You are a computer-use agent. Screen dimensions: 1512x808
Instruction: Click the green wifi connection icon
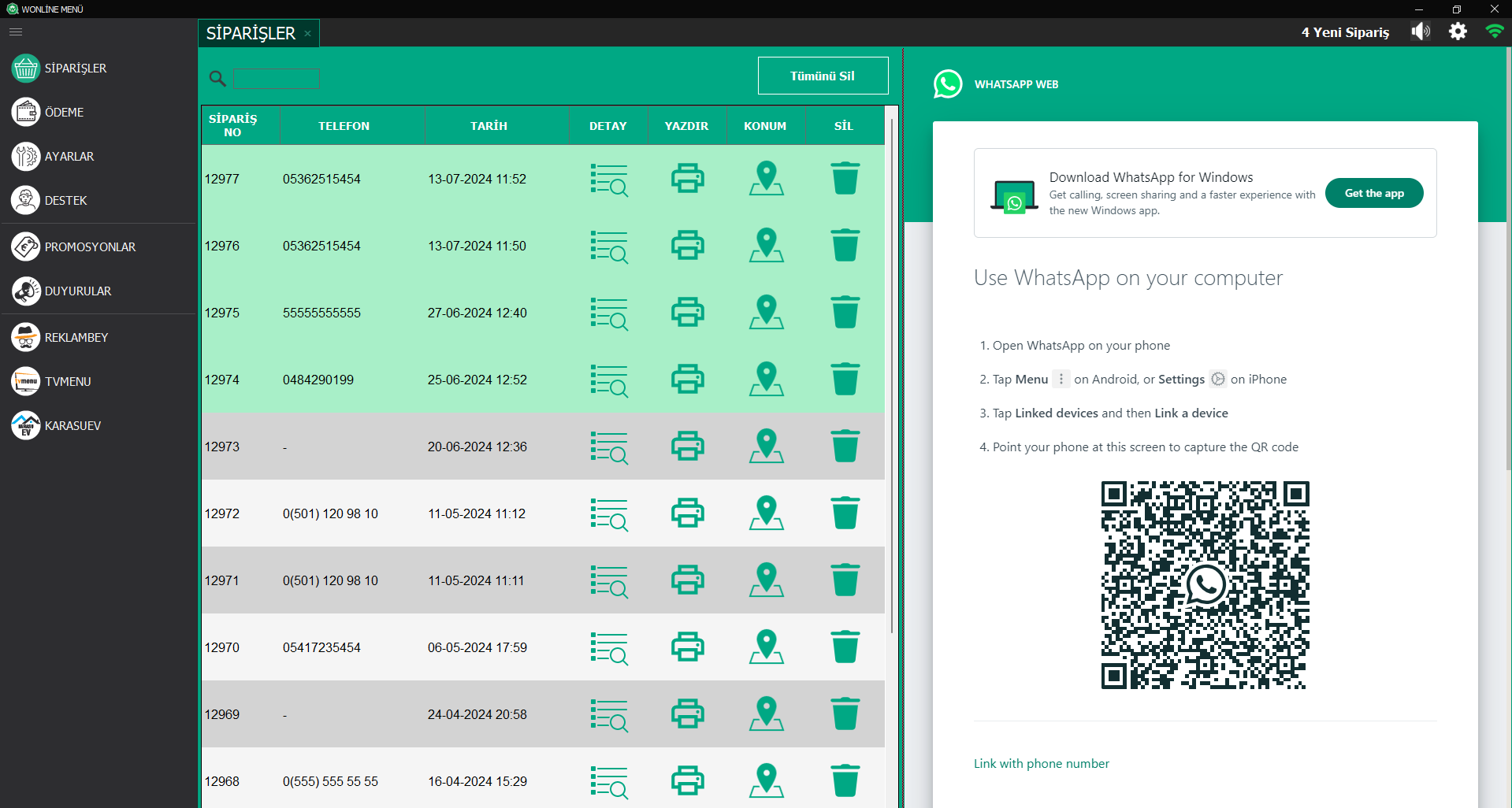point(1494,32)
